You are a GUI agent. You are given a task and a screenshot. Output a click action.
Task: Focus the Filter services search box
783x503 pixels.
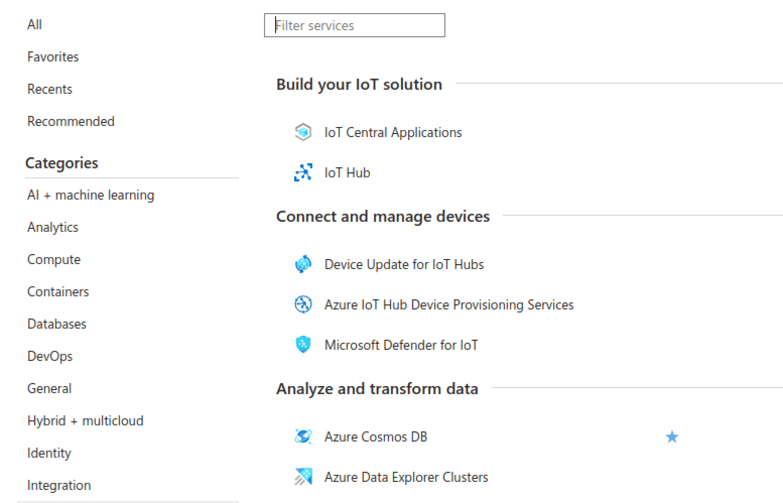coord(355,25)
